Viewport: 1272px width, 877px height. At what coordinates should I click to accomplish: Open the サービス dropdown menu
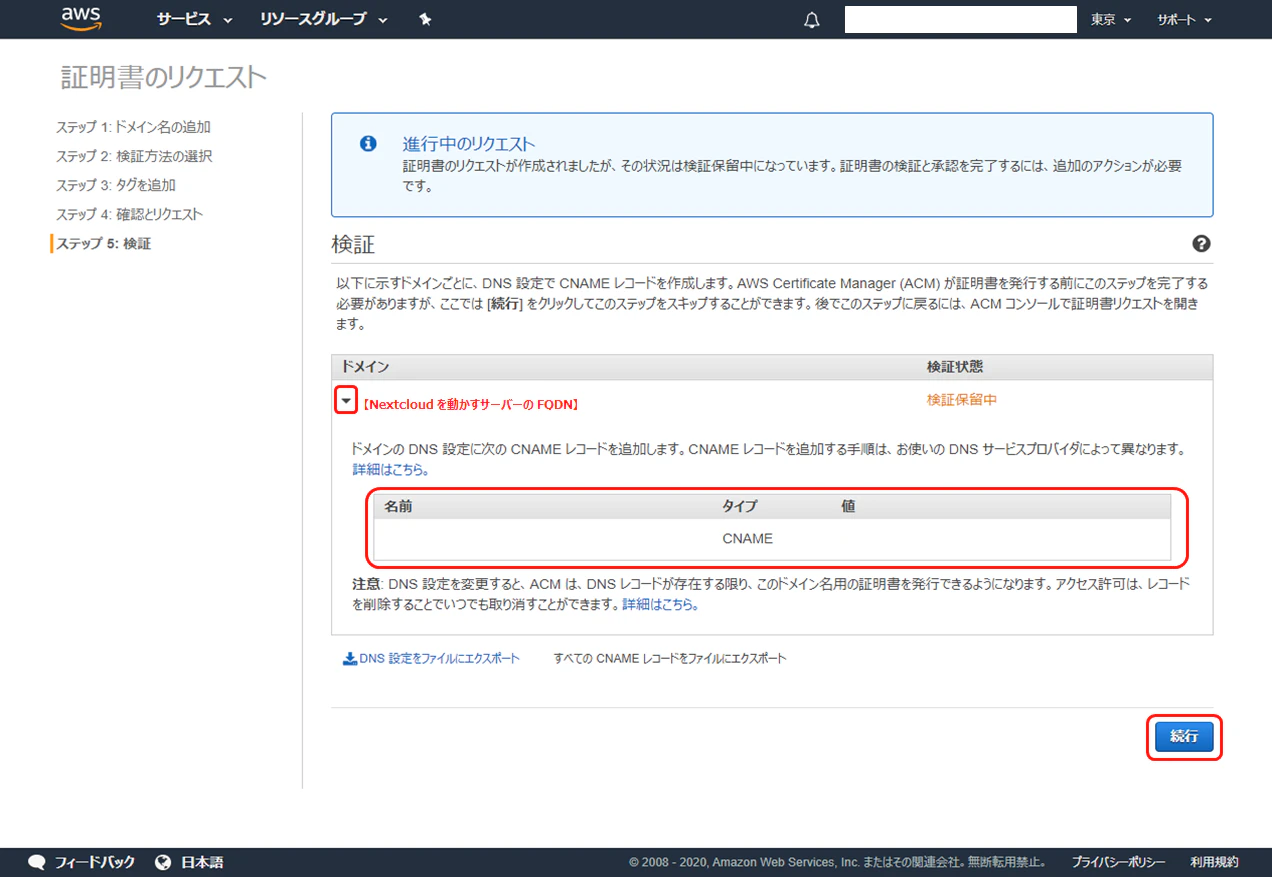pyautogui.click(x=194, y=19)
